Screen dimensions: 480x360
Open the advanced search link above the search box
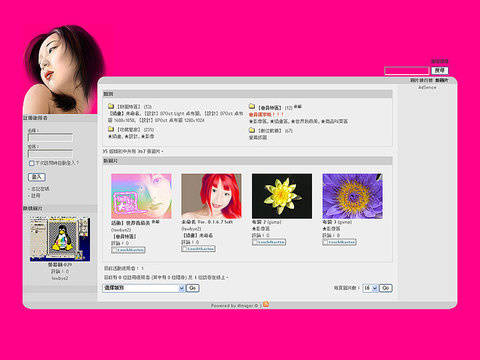(439, 61)
